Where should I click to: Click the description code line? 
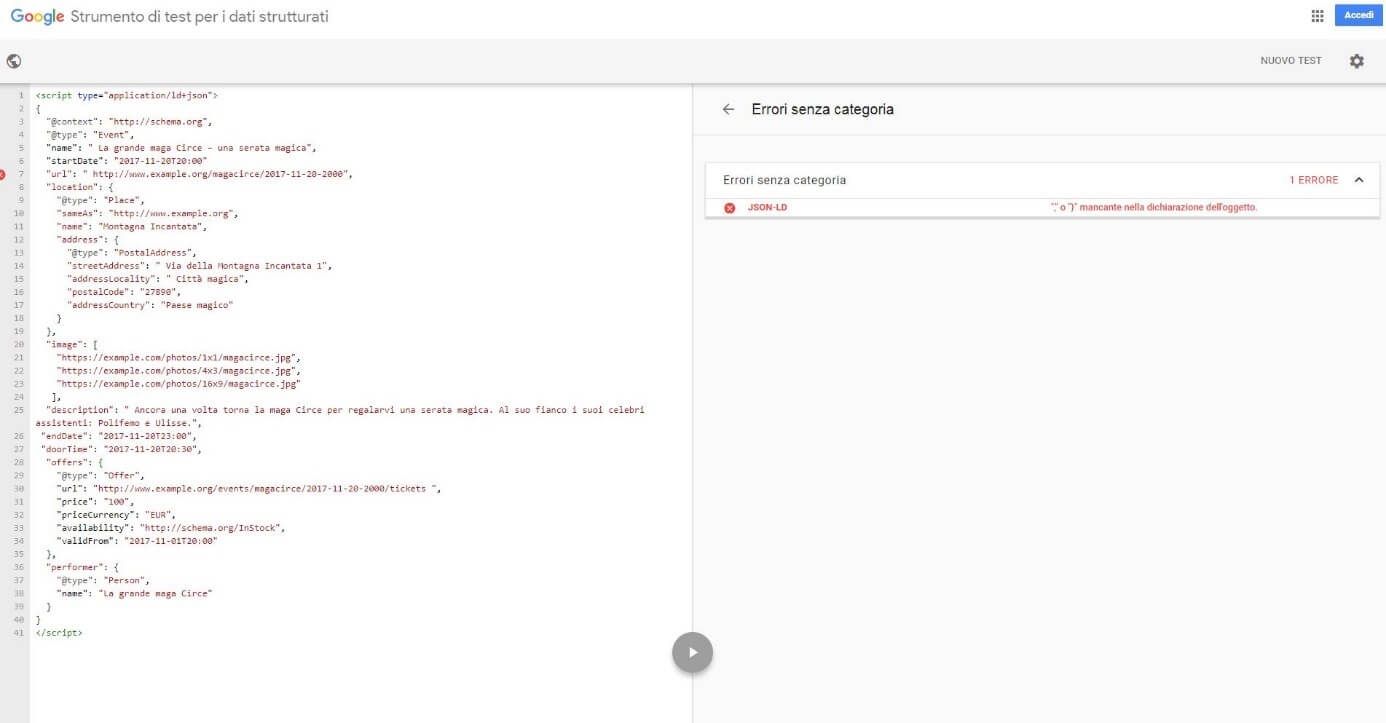click(340, 416)
